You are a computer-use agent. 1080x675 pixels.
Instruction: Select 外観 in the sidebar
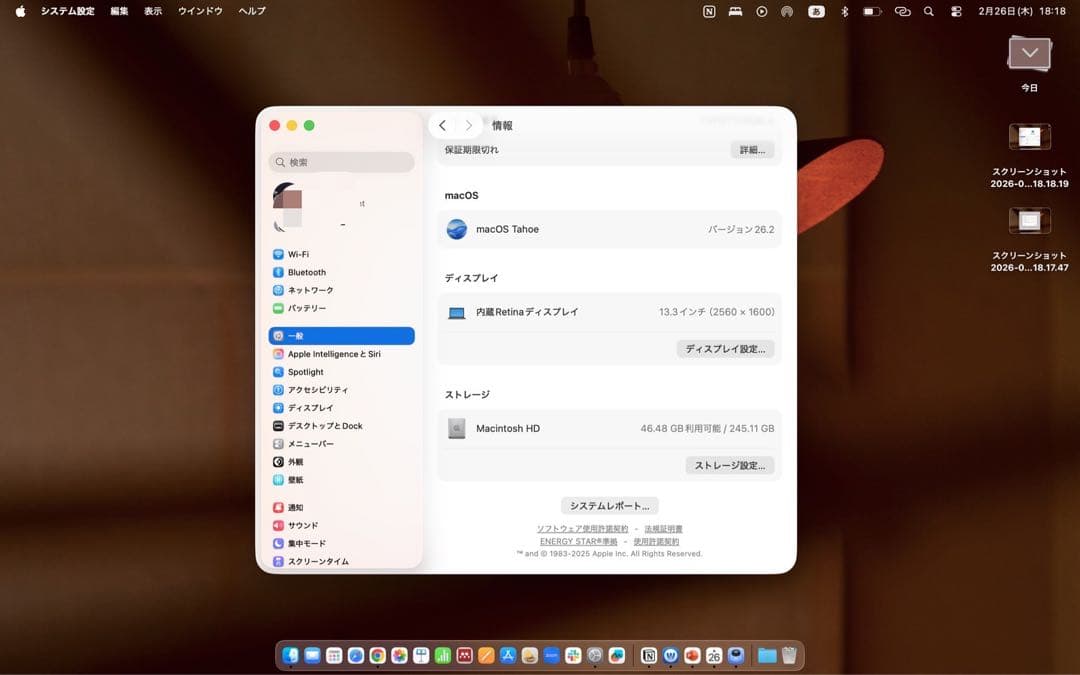(x=341, y=461)
